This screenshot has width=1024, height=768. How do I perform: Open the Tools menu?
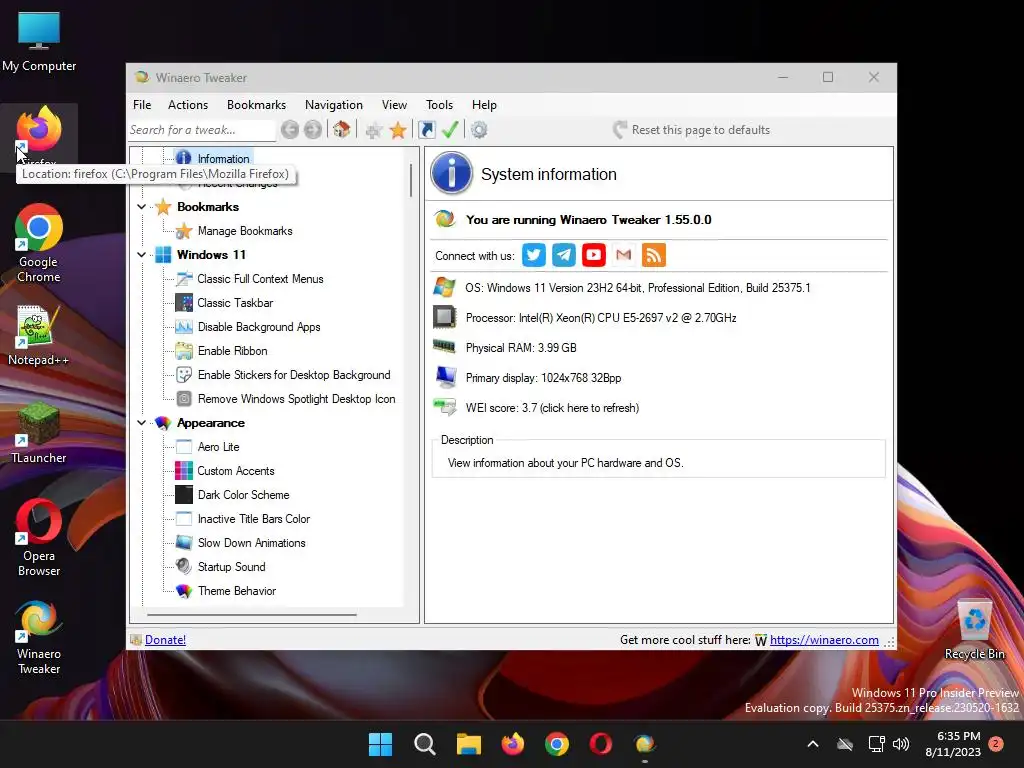coord(440,104)
